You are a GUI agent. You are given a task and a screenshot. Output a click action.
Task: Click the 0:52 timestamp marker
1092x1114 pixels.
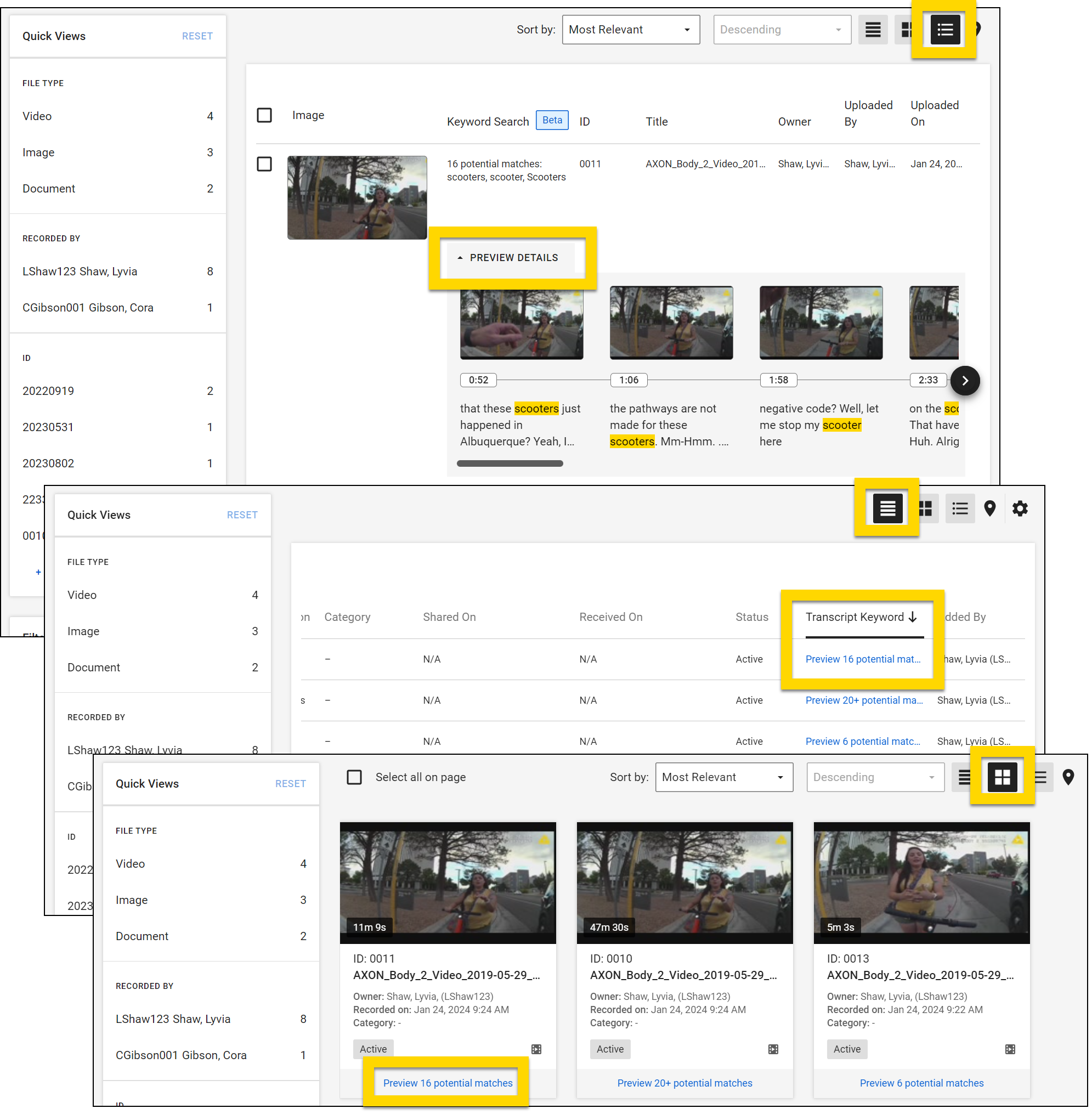[478, 380]
